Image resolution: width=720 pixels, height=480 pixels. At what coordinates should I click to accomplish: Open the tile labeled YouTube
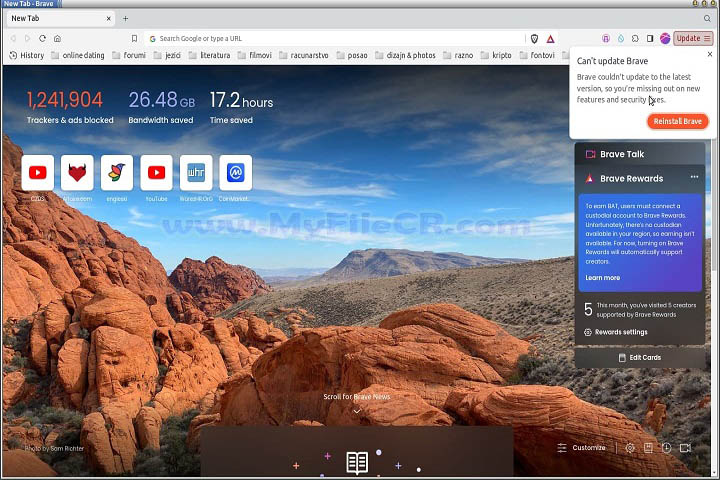tap(156, 173)
